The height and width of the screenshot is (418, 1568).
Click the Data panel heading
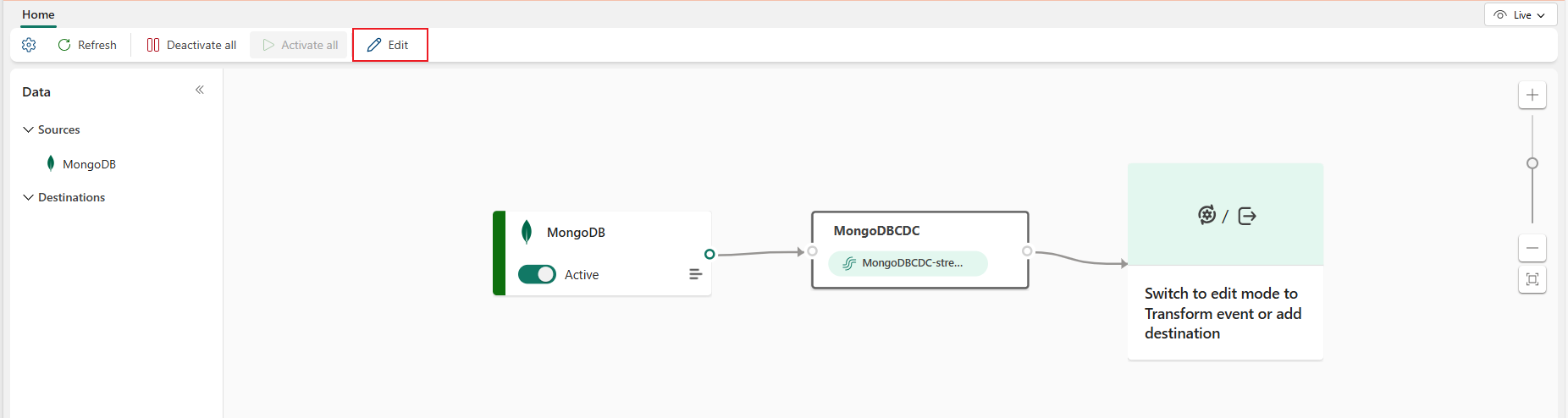tap(36, 91)
